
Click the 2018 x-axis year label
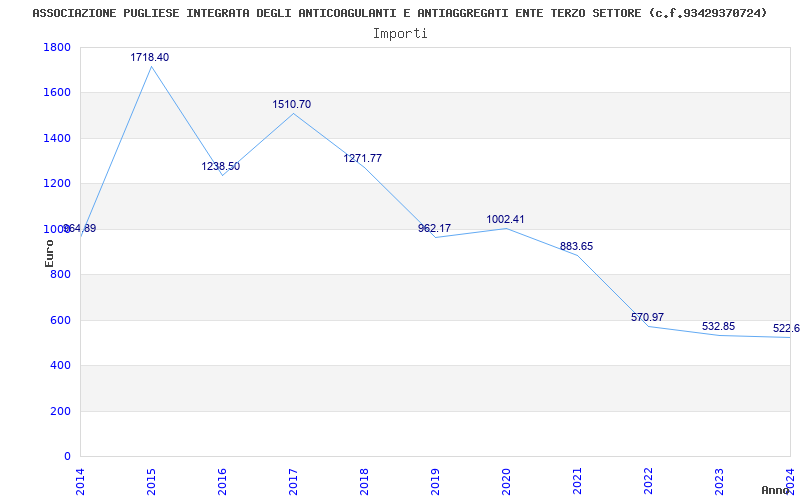pyautogui.click(x=364, y=481)
